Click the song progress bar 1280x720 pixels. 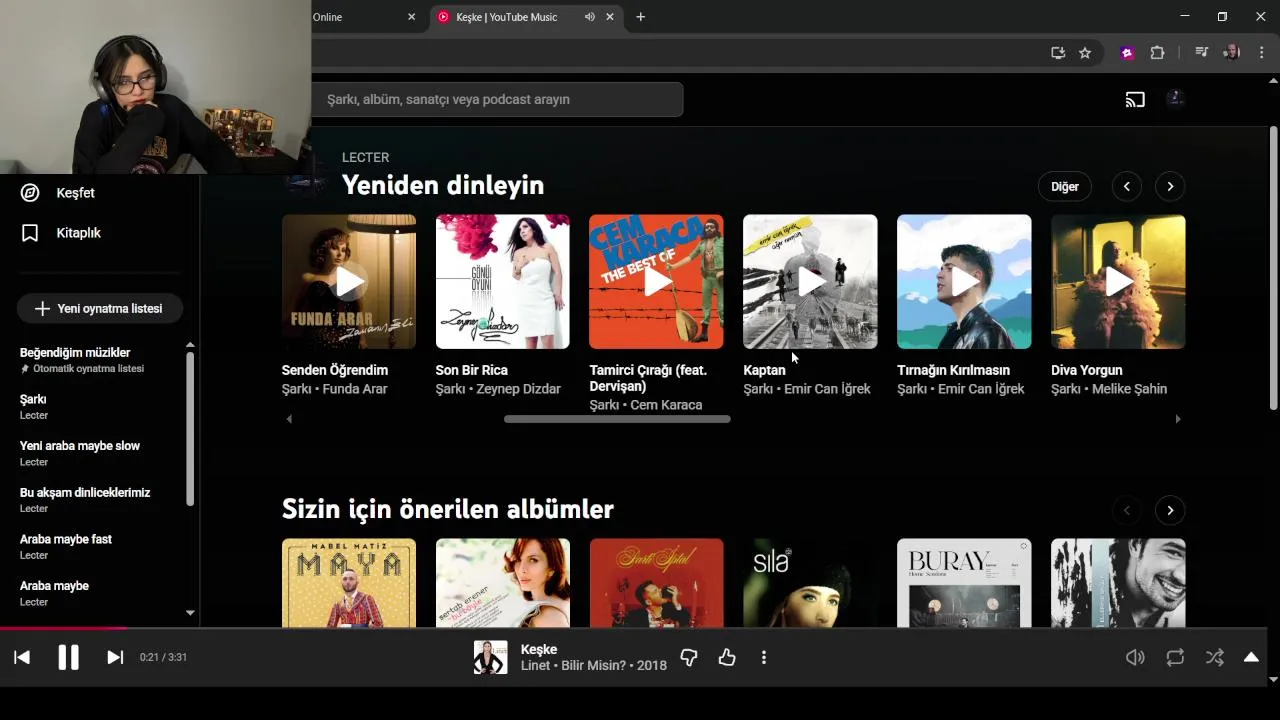pos(633,629)
